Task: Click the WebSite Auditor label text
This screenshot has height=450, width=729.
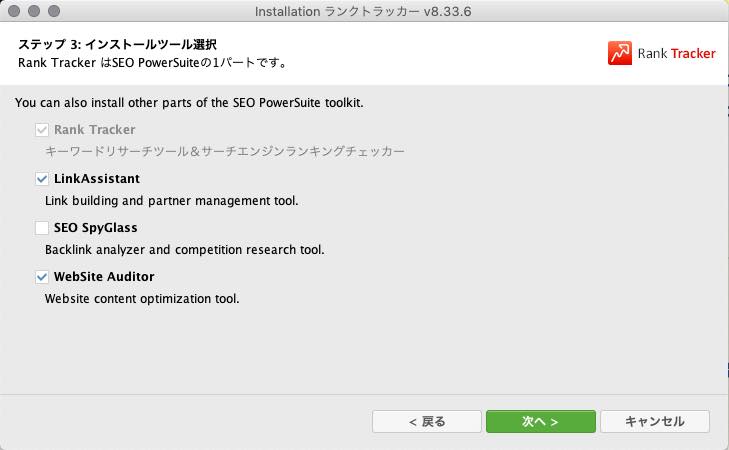Action: [104, 277]
